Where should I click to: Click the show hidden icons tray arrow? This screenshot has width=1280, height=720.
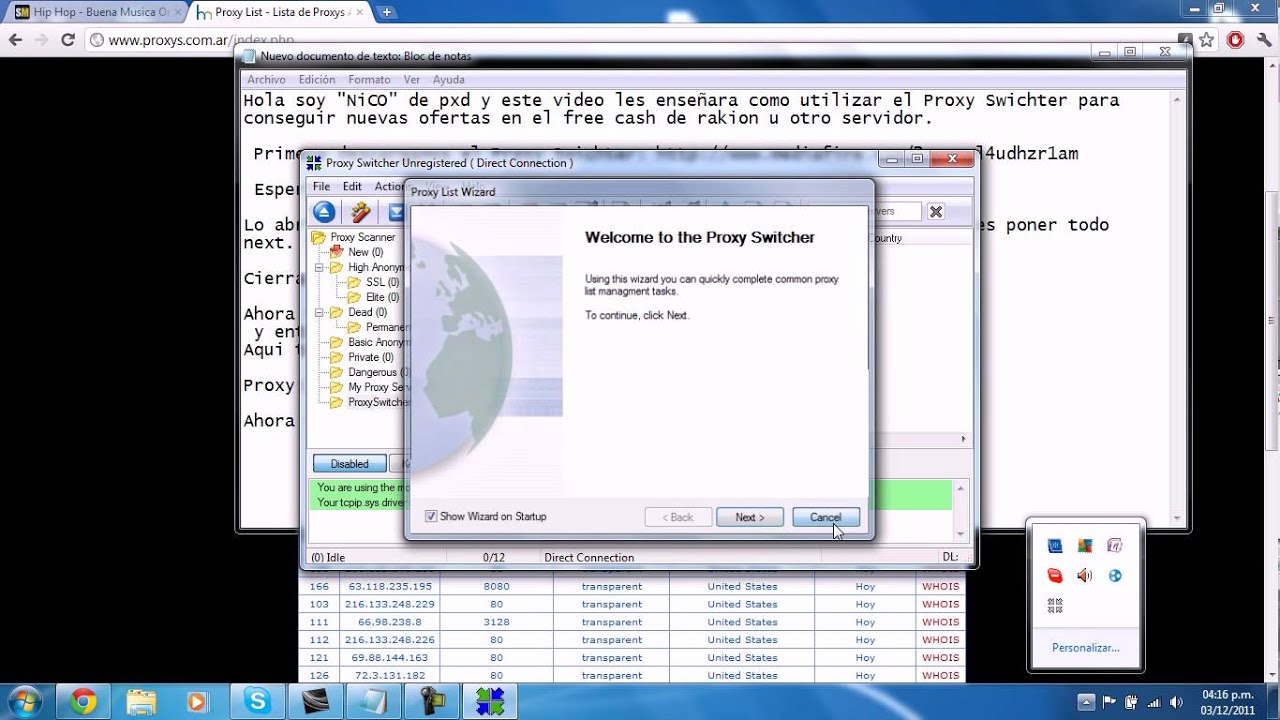[x=1087, y=702]
